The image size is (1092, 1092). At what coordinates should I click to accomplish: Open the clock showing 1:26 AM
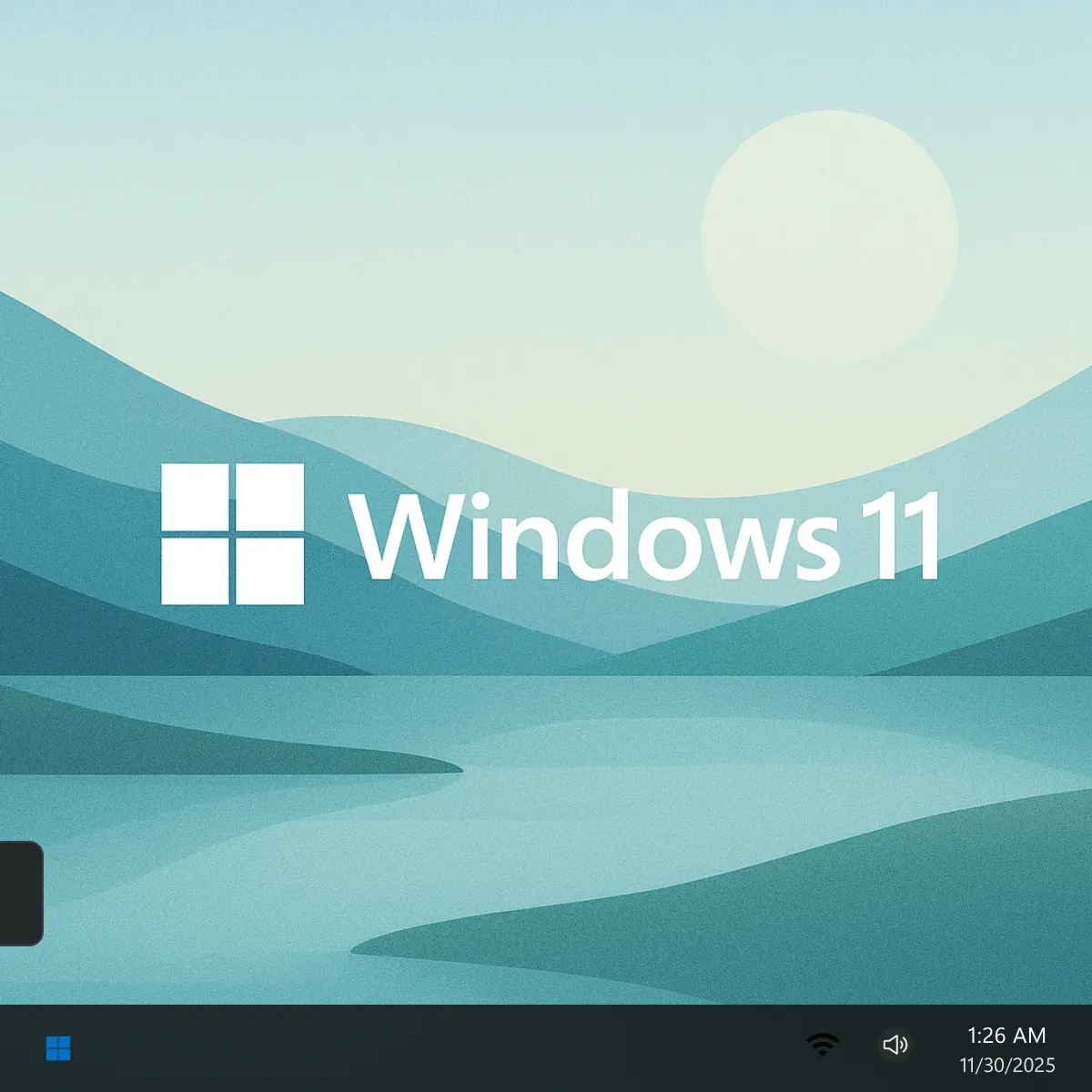(x=1006, y=1036)
